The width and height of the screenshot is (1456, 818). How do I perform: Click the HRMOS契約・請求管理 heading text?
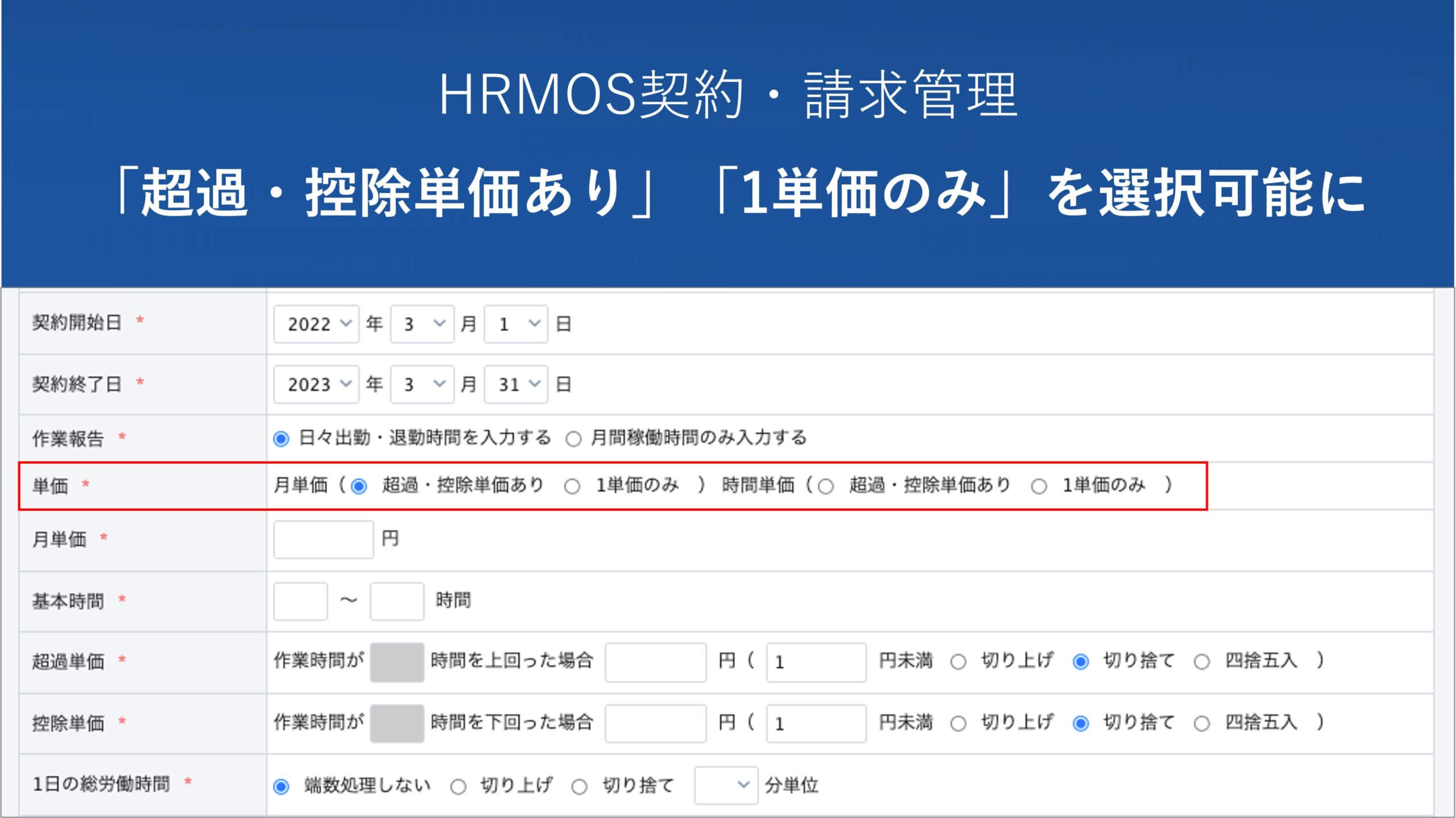pyautogui.click(x=728, y=95)
